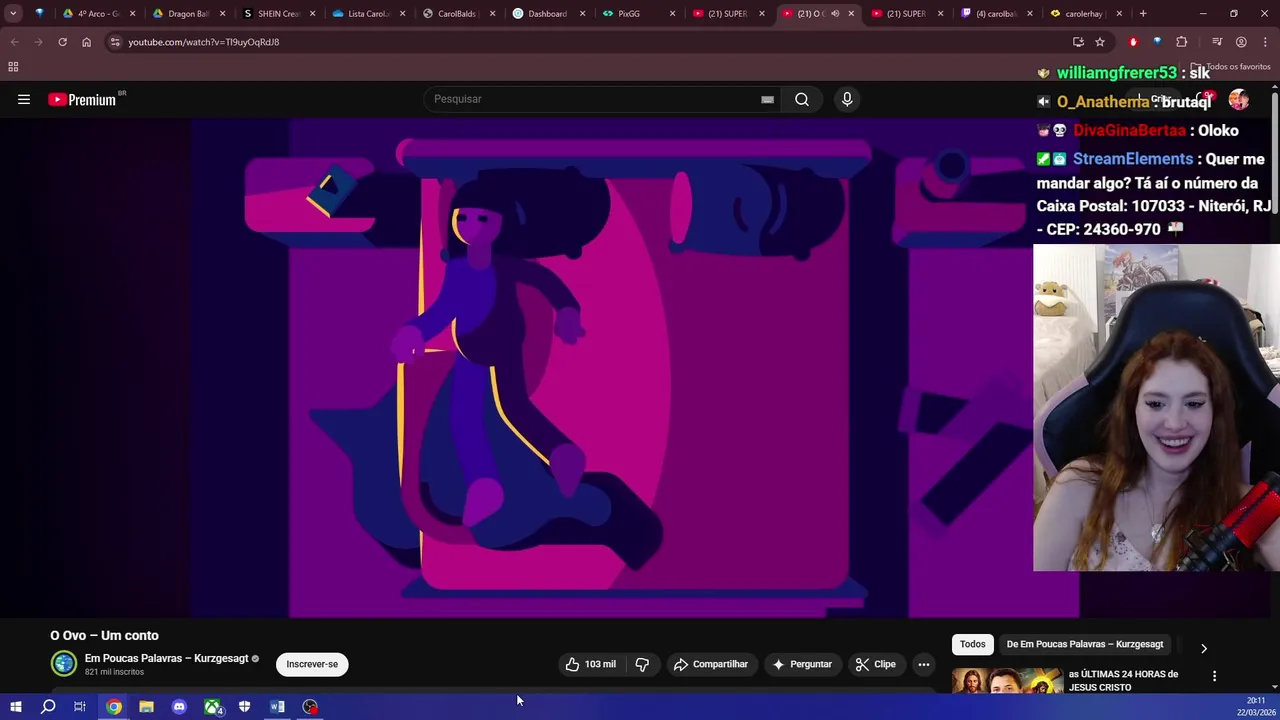Like the video with 103 mil likes
Image resolution: width=1280 pixels, height=720 pixels.
[x=590, y=664]
